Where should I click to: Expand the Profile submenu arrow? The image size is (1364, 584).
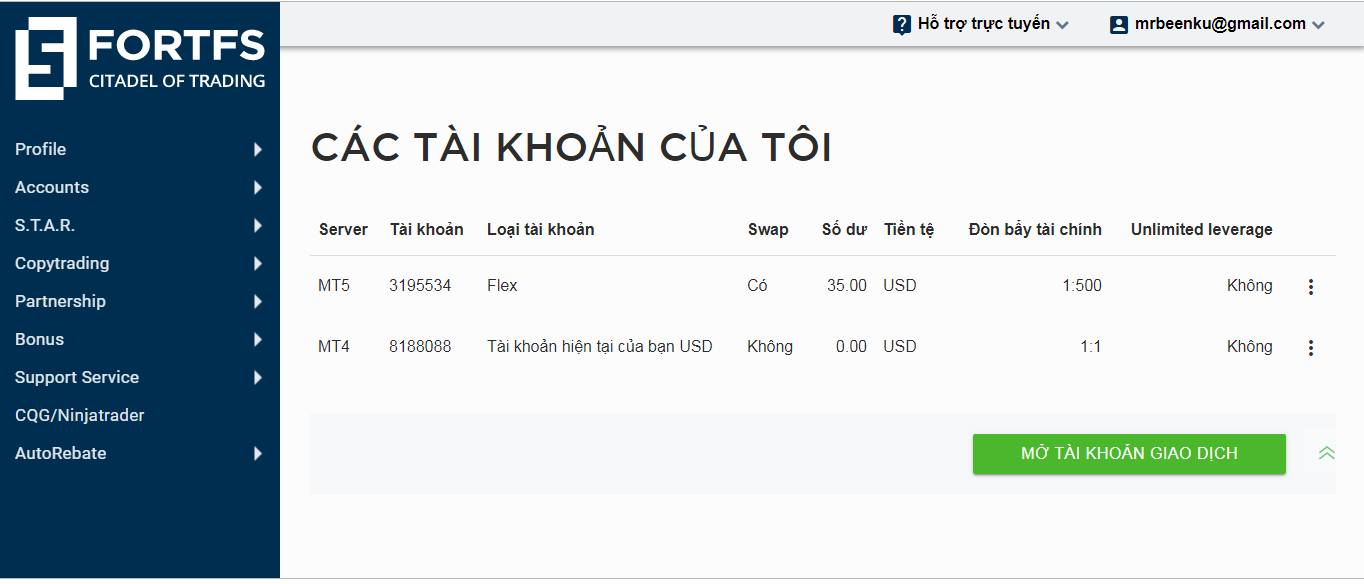click(x=258, y=150)
